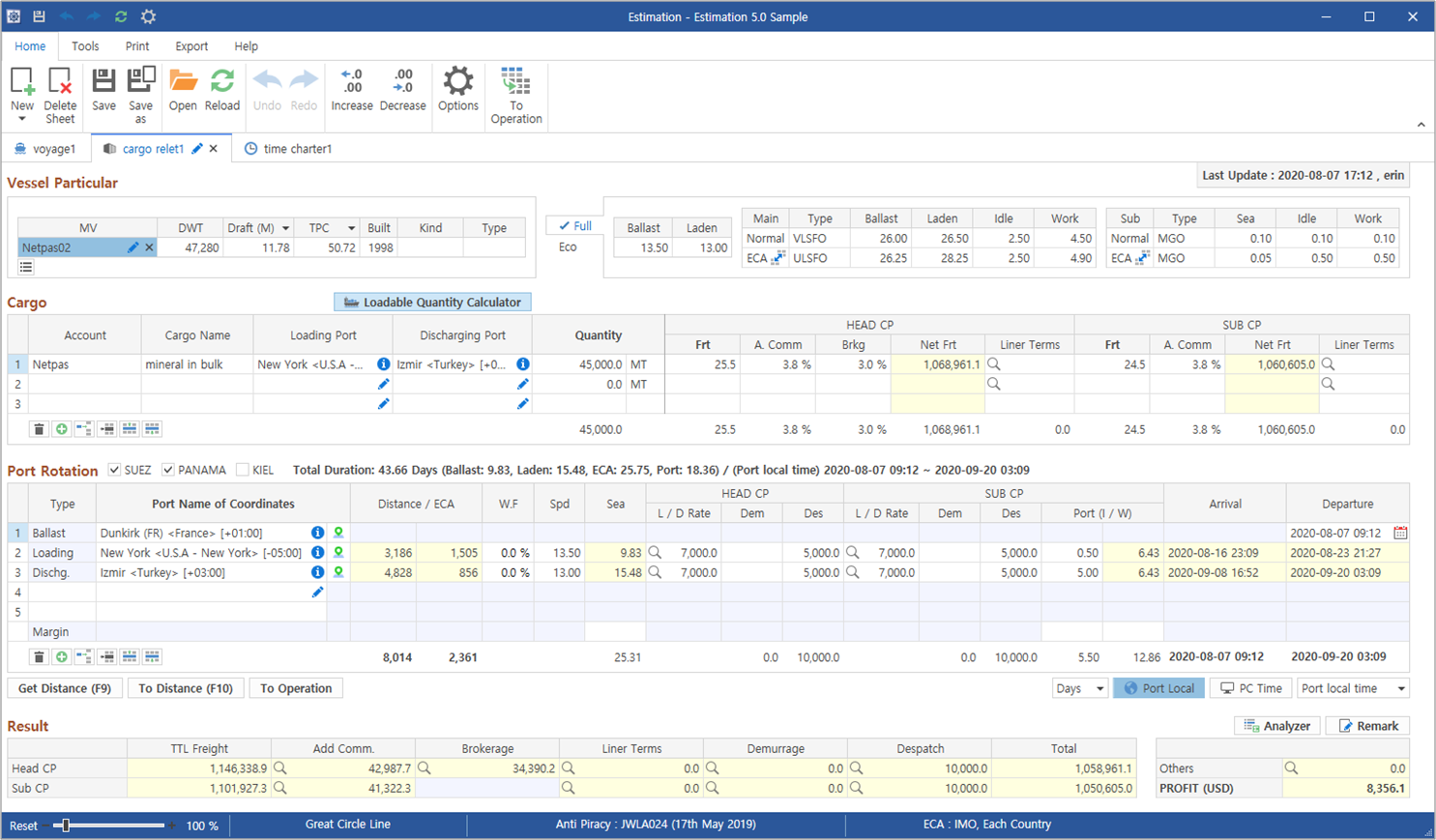Screen dimensions: 1436x840
Task: Open departure calendar for Dunkirk row
Action: (1399, 533)
